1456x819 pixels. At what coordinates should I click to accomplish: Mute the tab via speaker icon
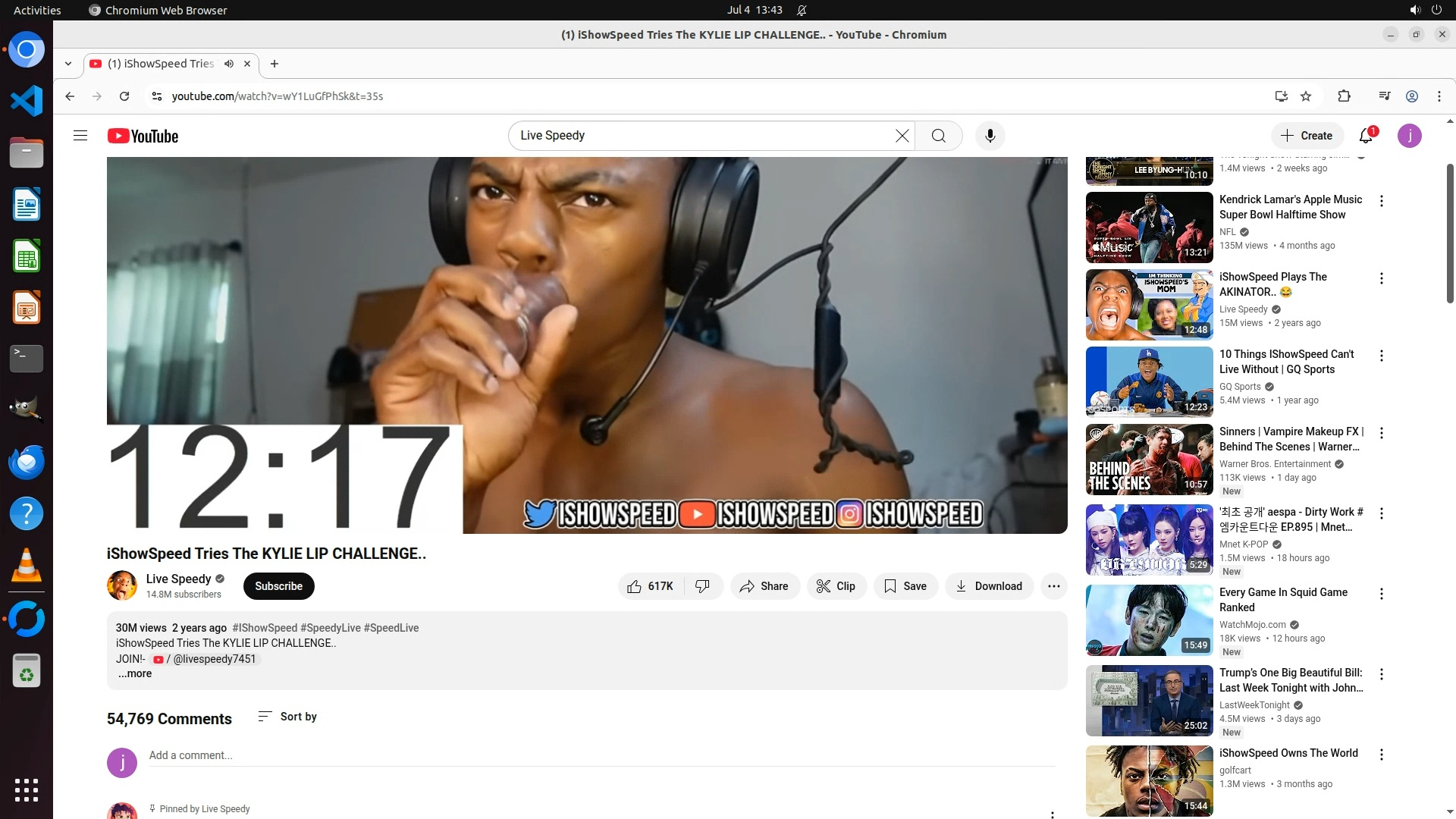click(228, 64)
